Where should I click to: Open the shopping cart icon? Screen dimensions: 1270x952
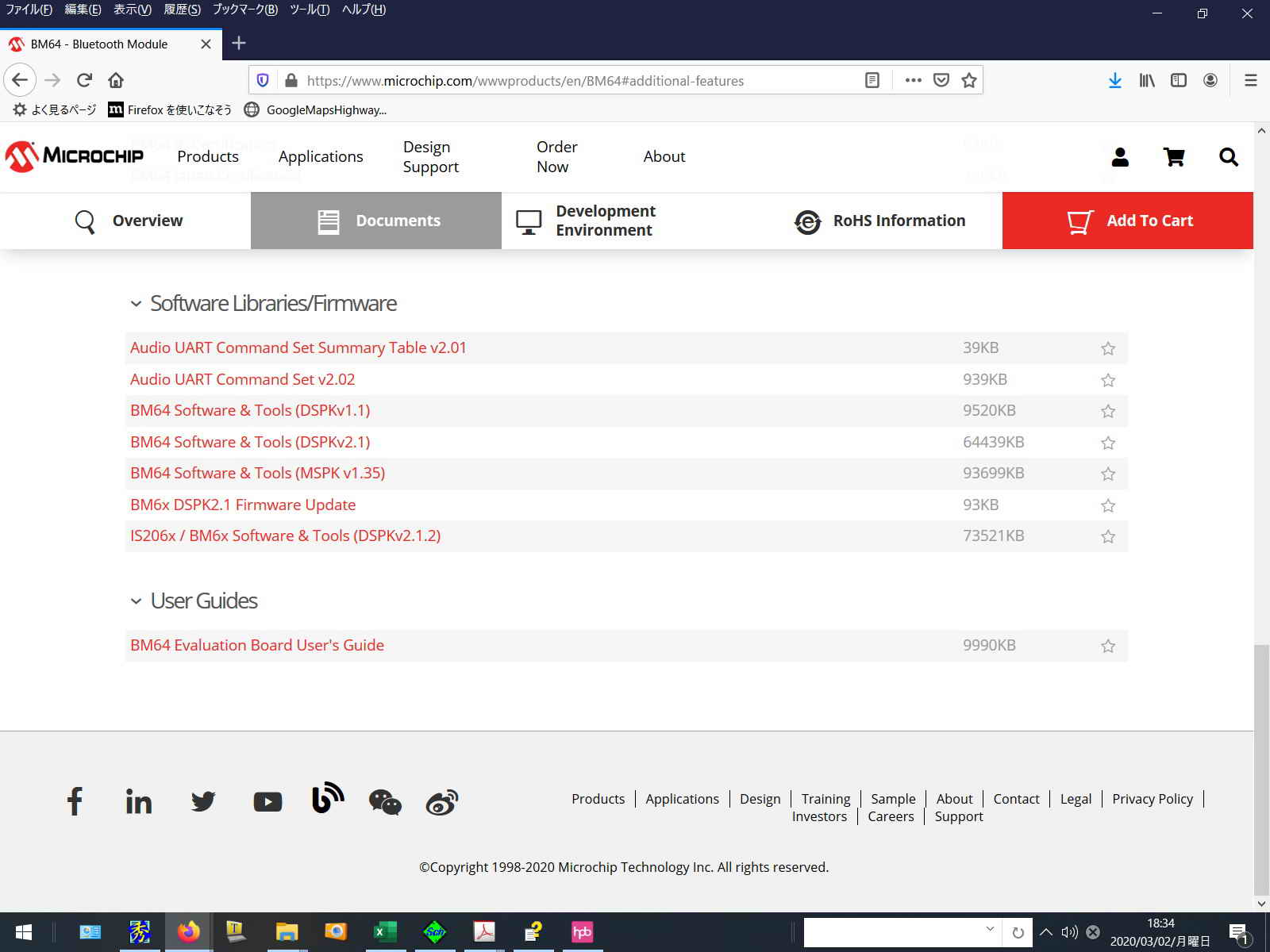[x=1174, y=157]
